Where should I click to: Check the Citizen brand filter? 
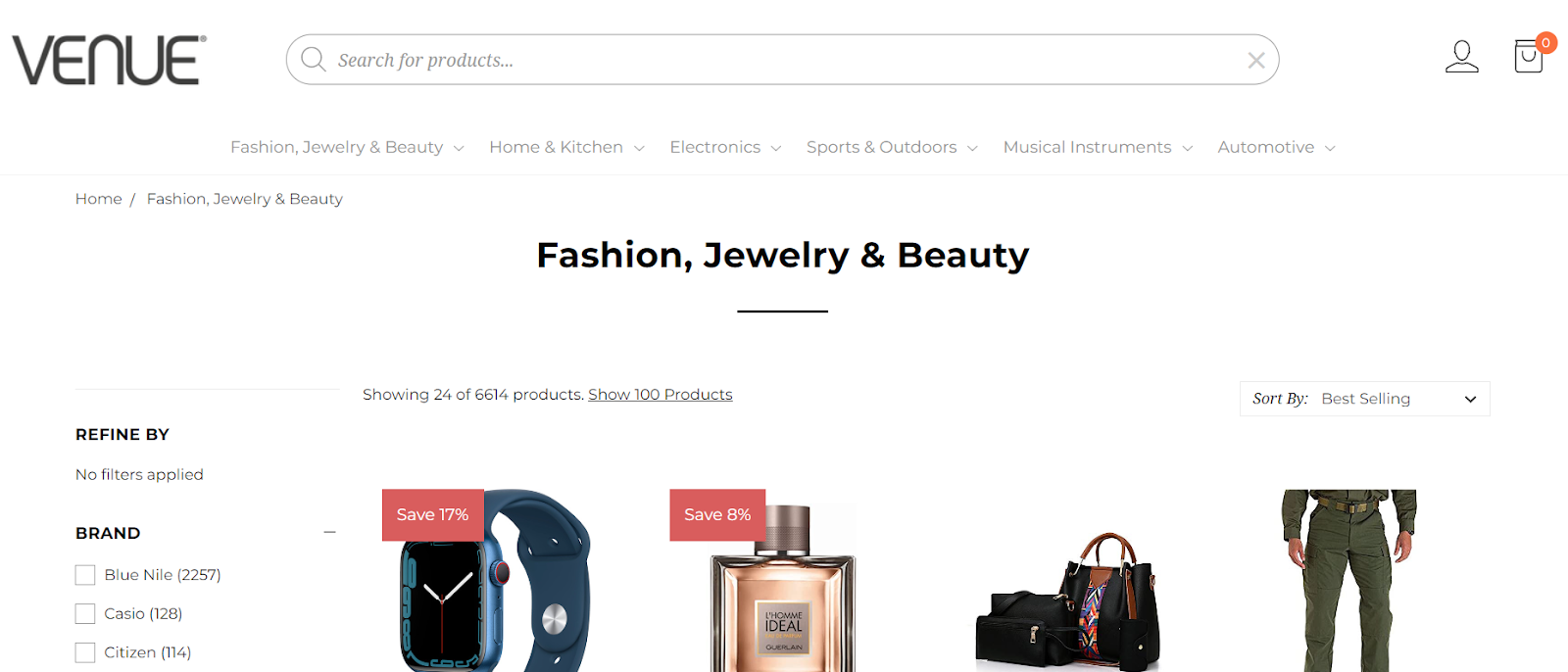pyautogui.click(x=85, y=652)
